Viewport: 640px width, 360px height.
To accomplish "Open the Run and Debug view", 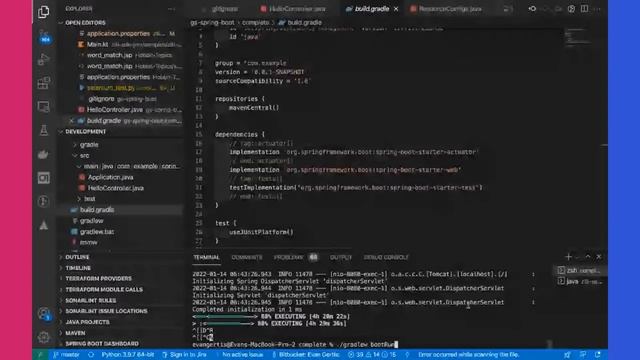I will (x=44, y=60).
